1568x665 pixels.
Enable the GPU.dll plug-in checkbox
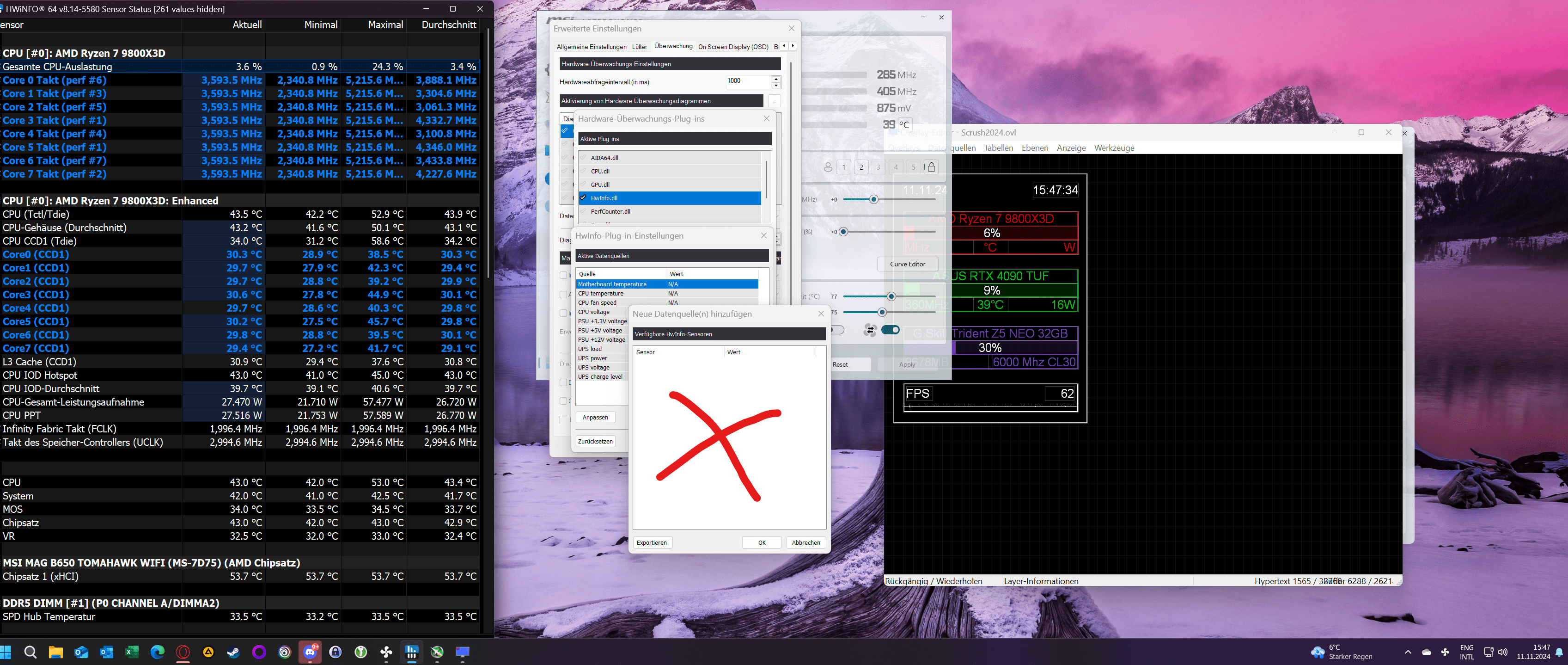(583, 184)
